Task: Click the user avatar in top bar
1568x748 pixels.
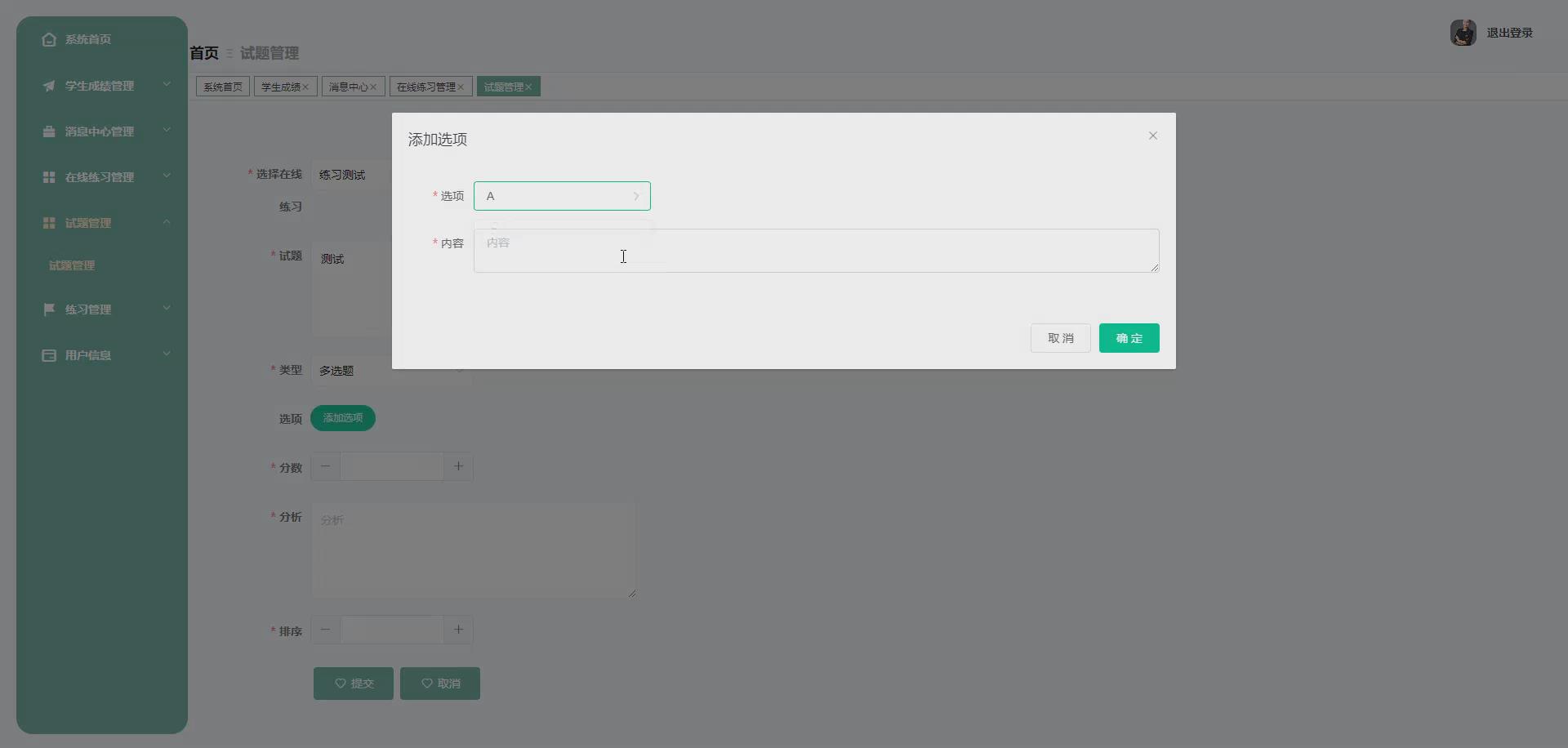Action: [x=1463, y=33]
